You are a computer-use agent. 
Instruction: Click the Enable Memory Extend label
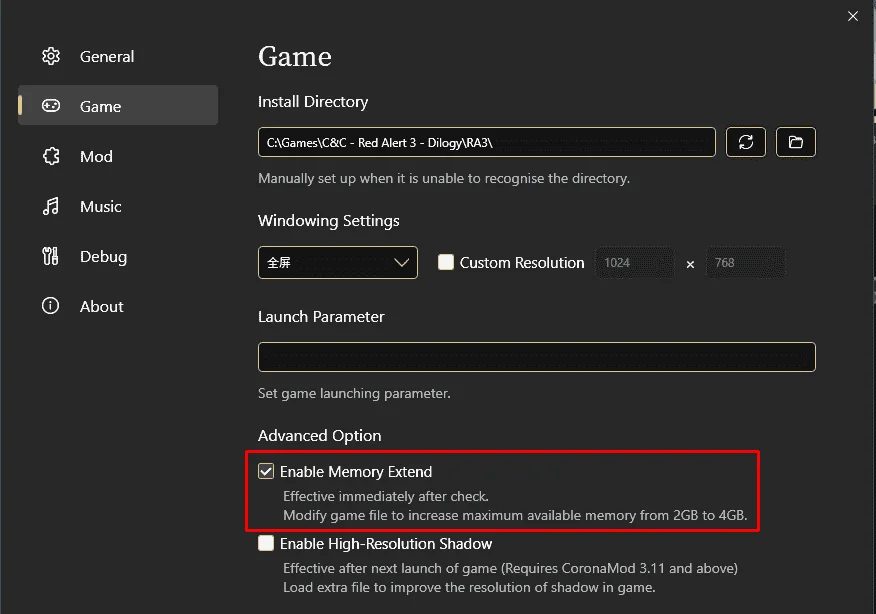[x=356, y=472]
